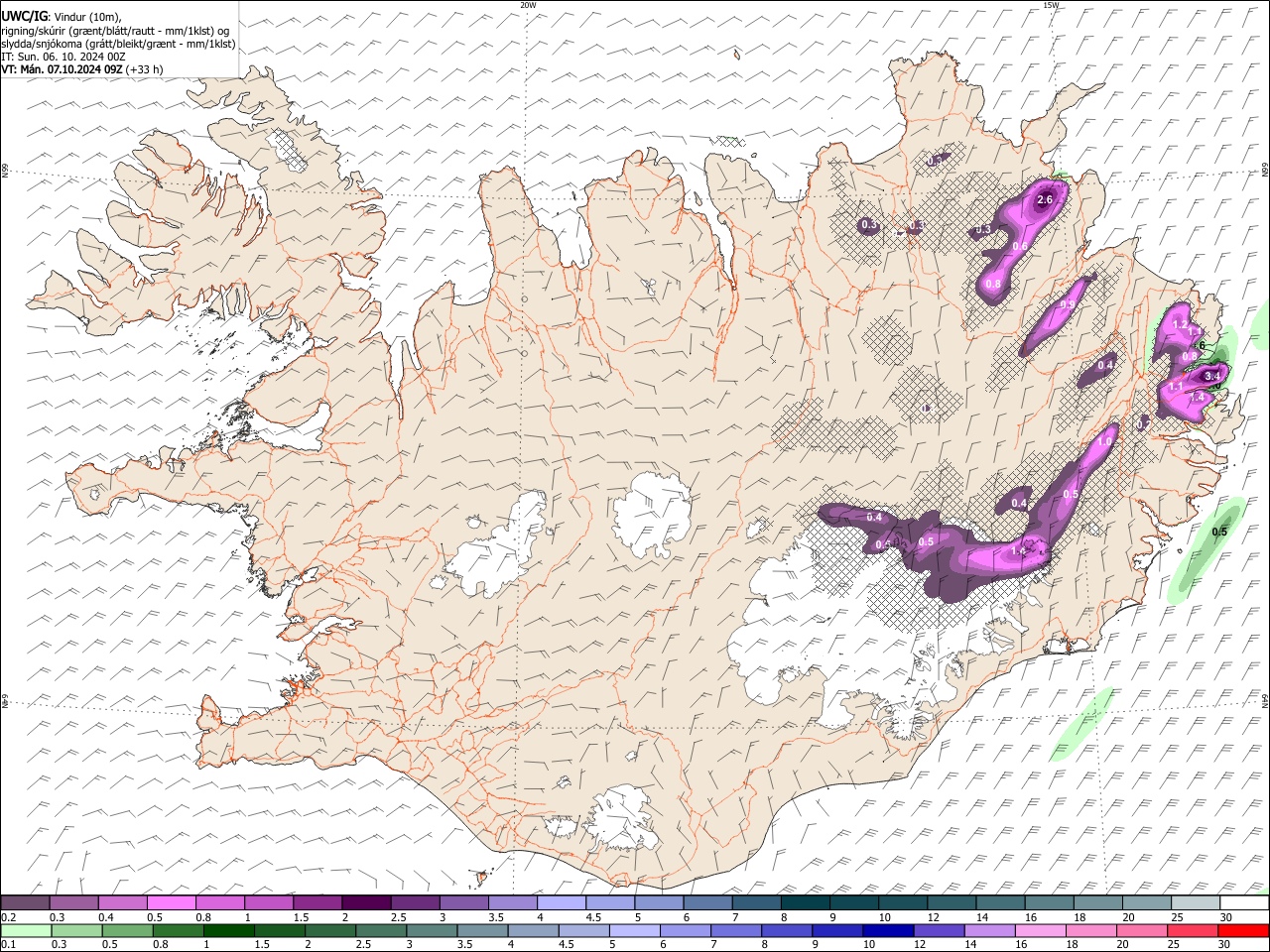This screenshot has width=1270, height=952.
Task: Pick the coral red swatch labeled 25
Action: pos(1193,930)
